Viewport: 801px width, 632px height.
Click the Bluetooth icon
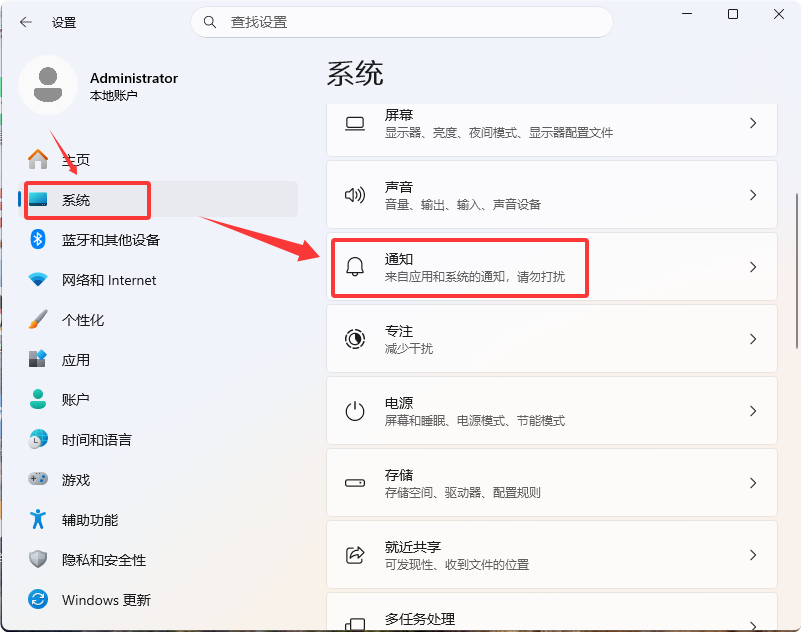tap(38, 239)
